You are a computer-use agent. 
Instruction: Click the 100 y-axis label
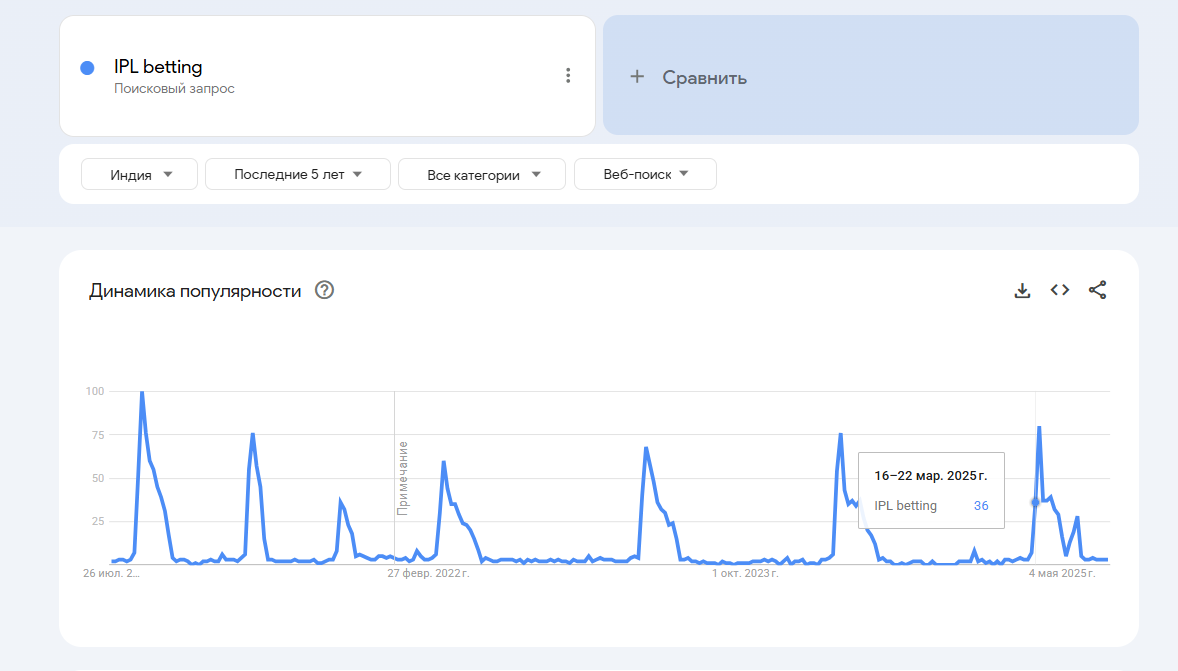[x=95, y=391]
